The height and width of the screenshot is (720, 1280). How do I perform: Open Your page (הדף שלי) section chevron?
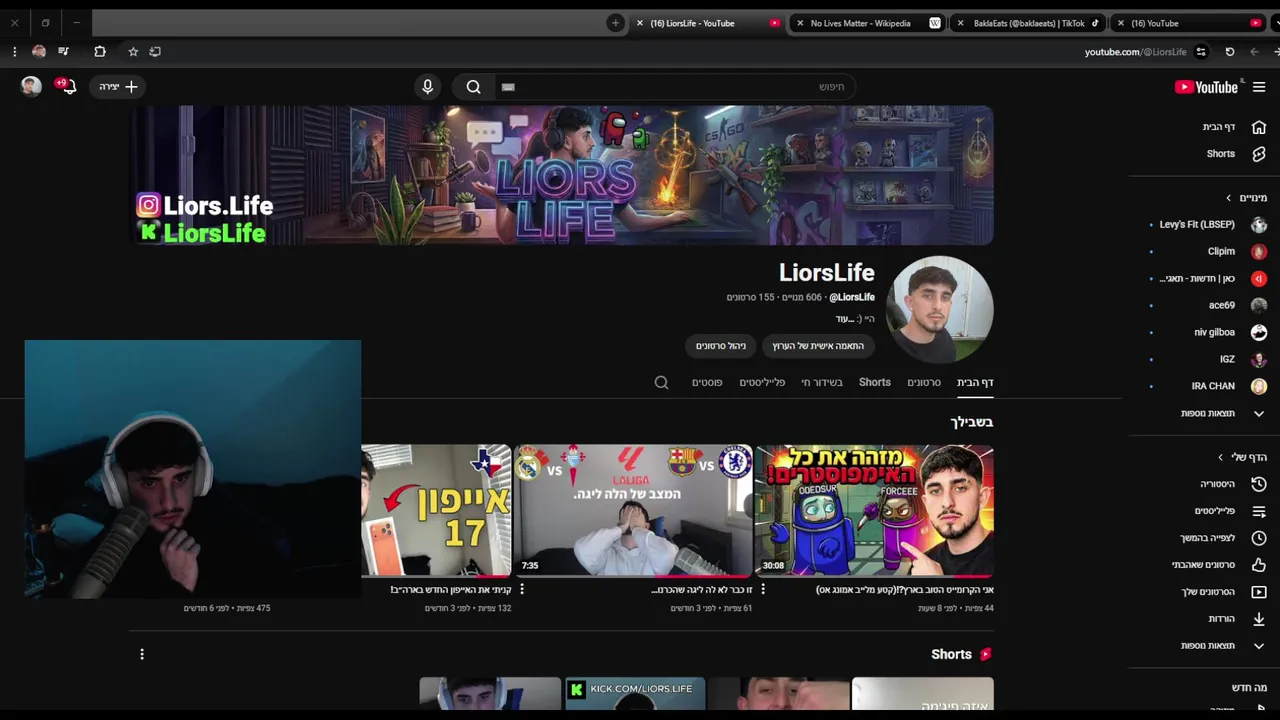point(1220,457)
